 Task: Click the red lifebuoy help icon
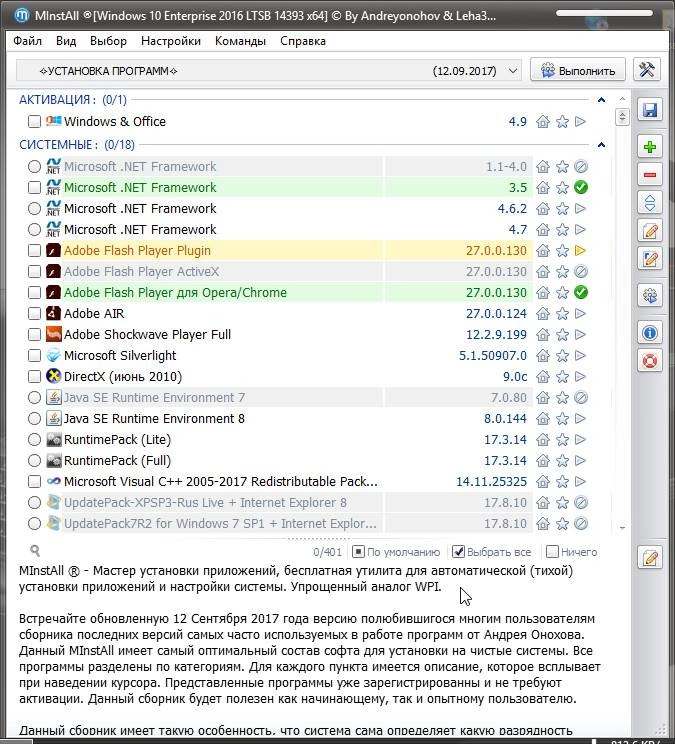click(x=649, y=361)
